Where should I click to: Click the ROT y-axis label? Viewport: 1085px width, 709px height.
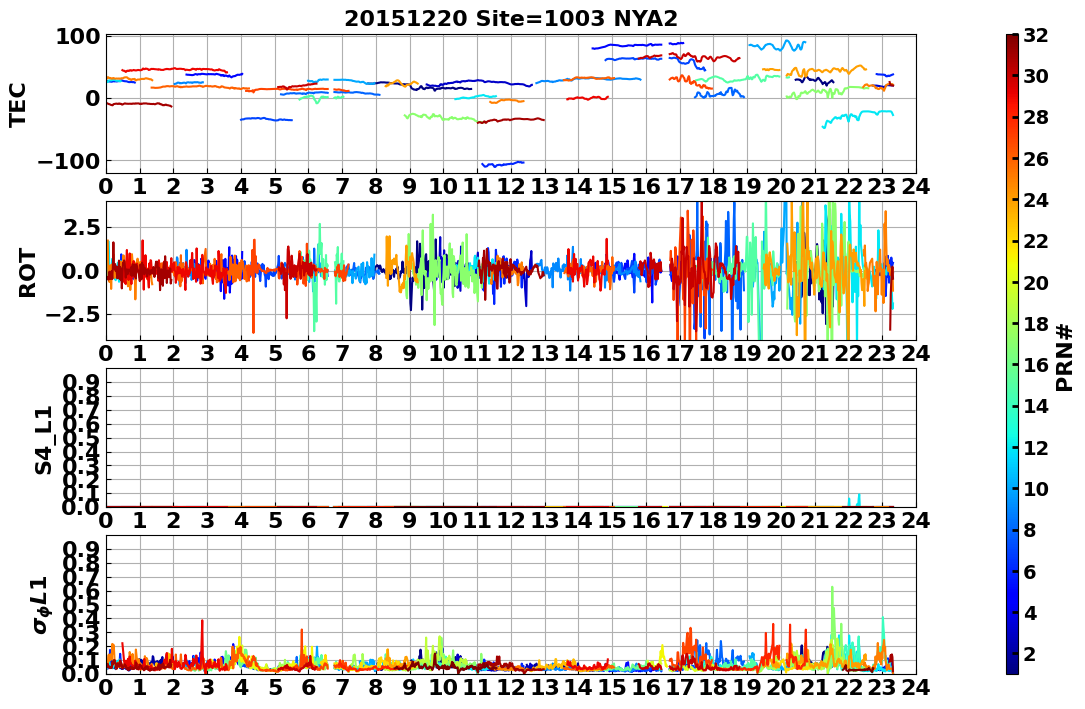(27, 271)
